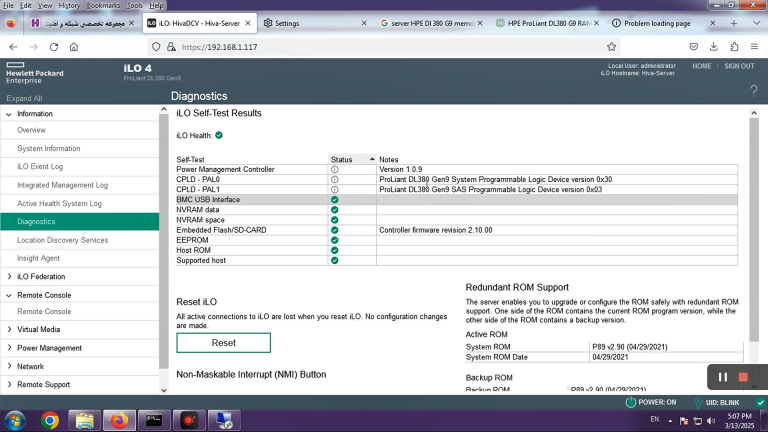Open the File menu
The height and width of the screenshot is (432, 768).
[x=8, y=5]
